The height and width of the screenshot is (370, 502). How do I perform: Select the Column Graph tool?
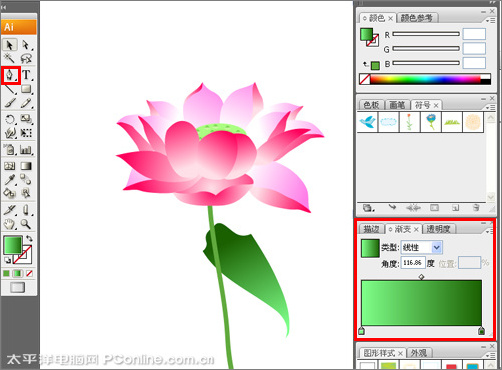(x=26, y=150)
